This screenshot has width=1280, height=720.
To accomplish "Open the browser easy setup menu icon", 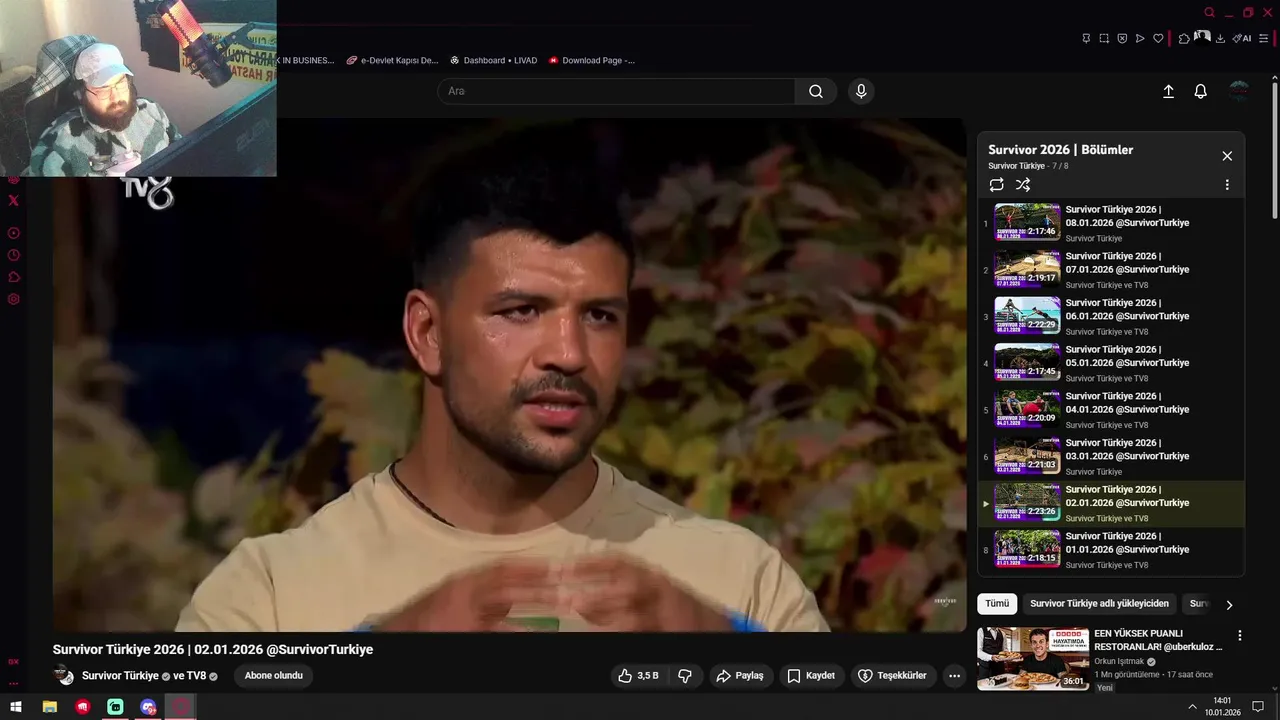I will point(1264,38).
